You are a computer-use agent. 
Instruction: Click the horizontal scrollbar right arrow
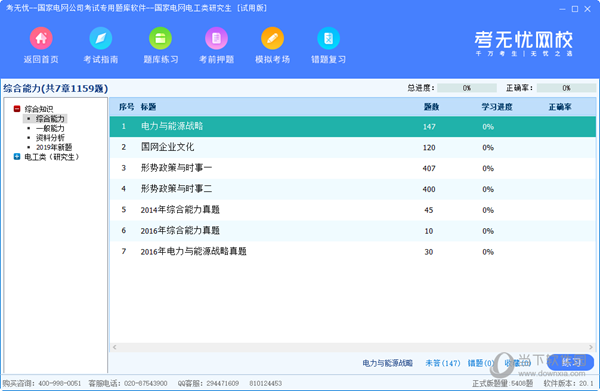point(591,347)
